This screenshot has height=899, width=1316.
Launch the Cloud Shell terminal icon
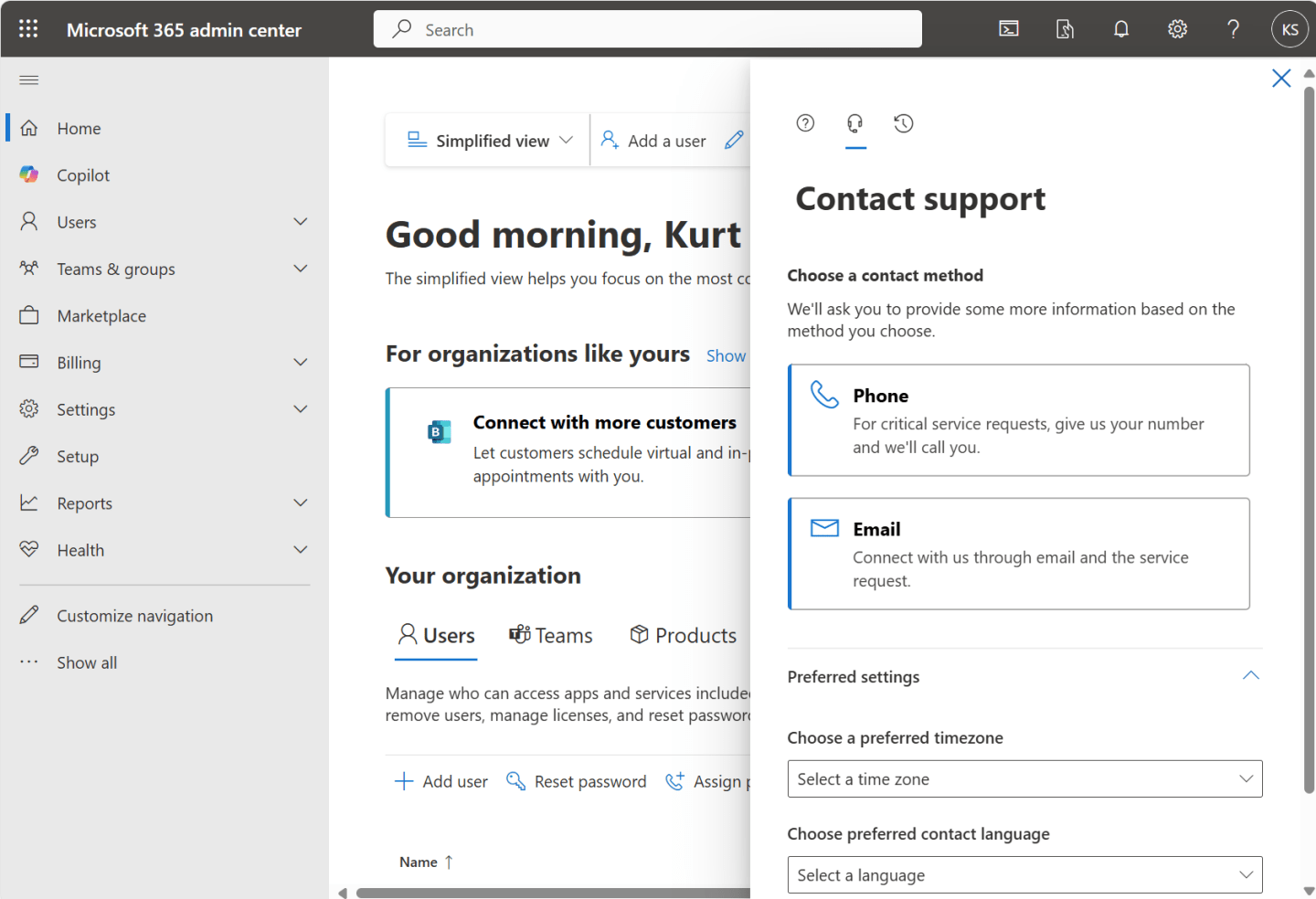1008,28
